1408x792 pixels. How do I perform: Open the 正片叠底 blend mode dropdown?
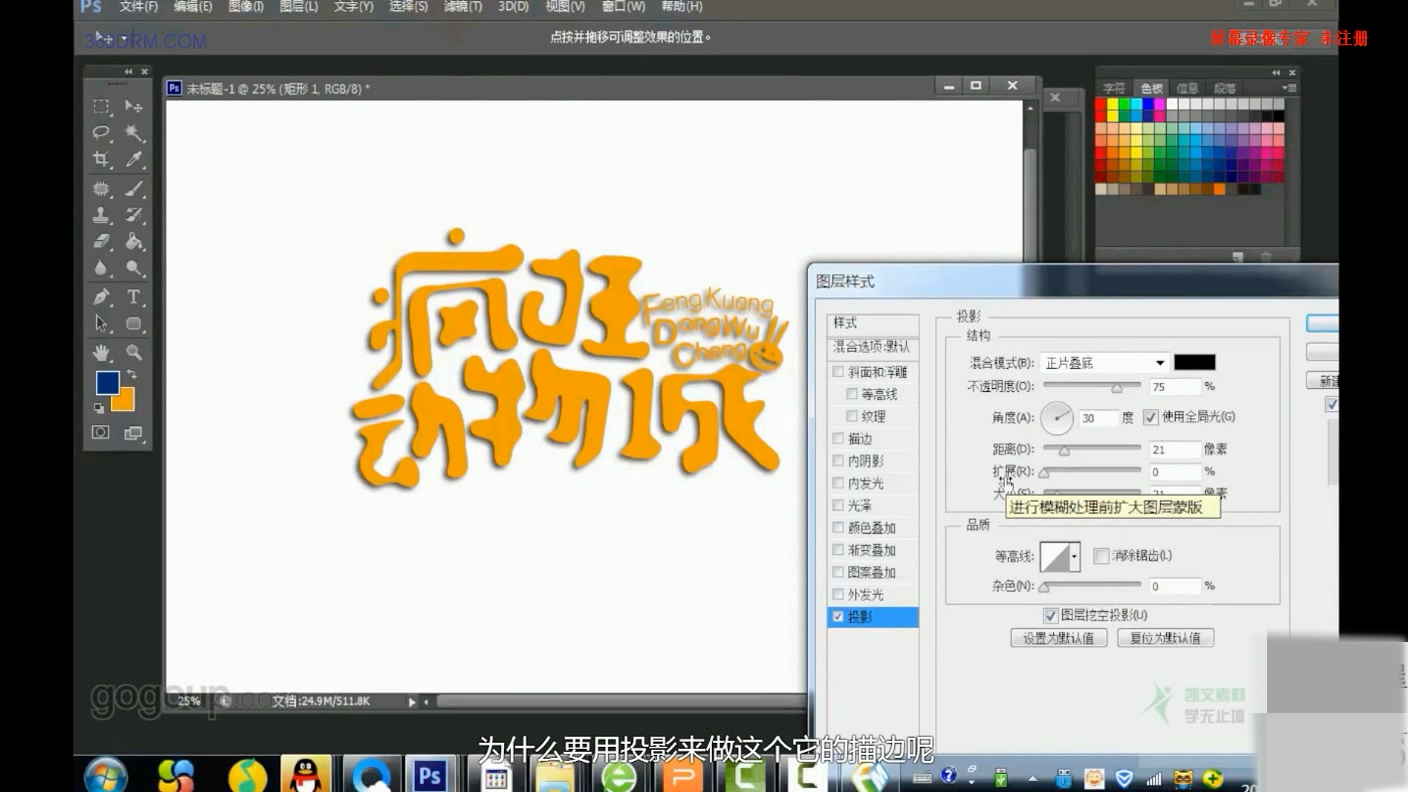point(1160,362)
